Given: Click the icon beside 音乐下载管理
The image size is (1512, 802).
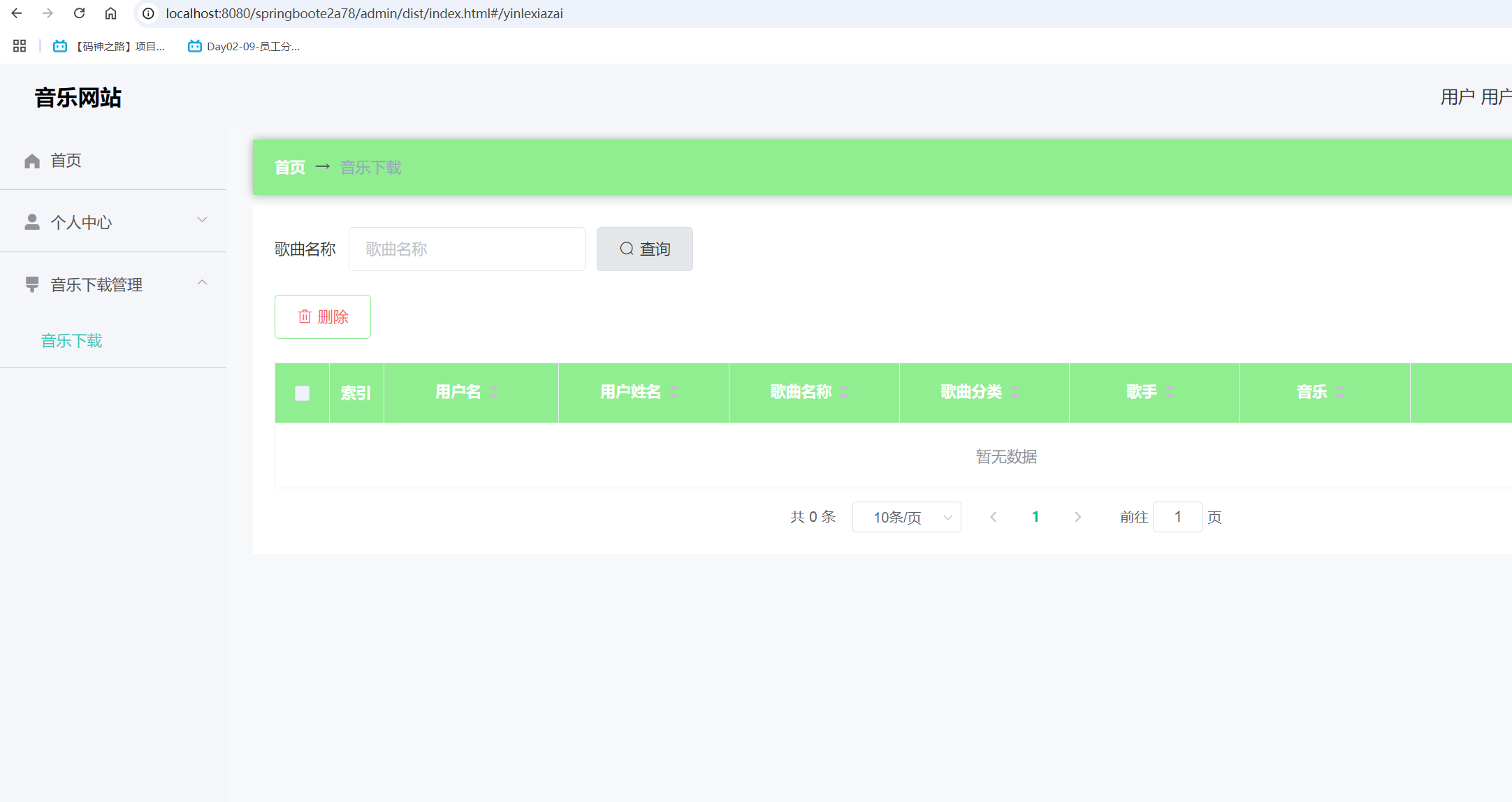Looking at the screenshot, I should point(31,284).
